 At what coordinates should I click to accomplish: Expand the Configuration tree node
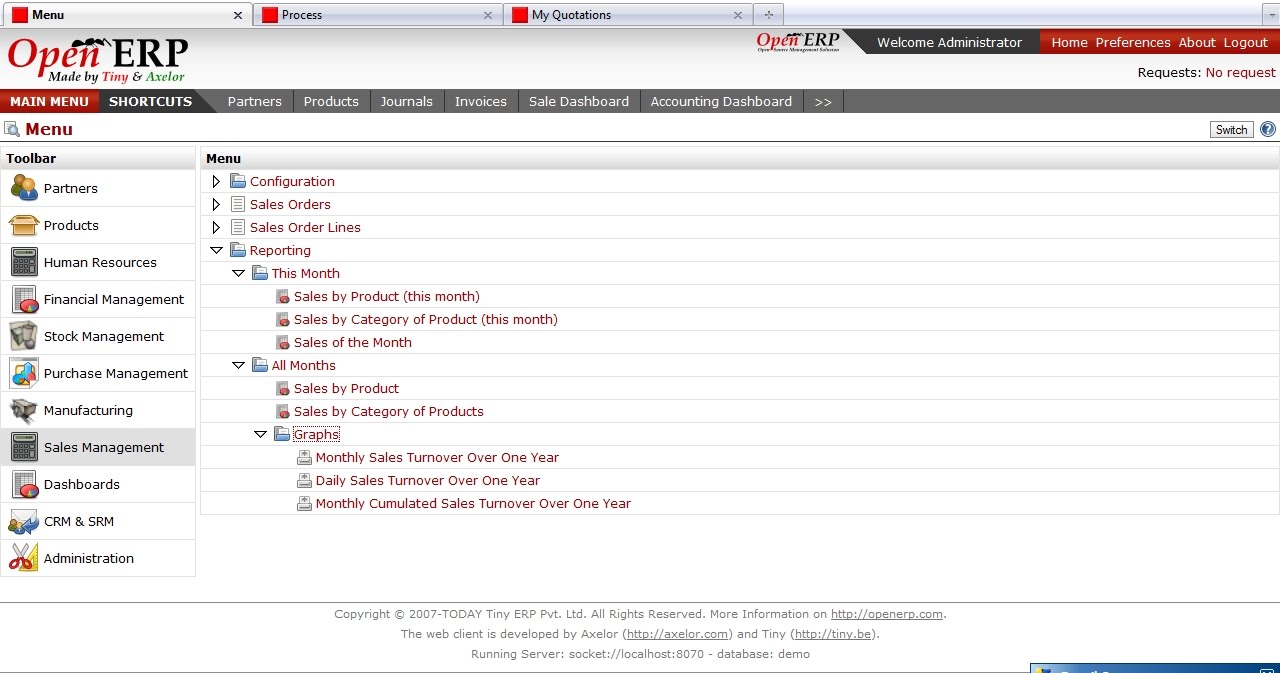point(215,181)
